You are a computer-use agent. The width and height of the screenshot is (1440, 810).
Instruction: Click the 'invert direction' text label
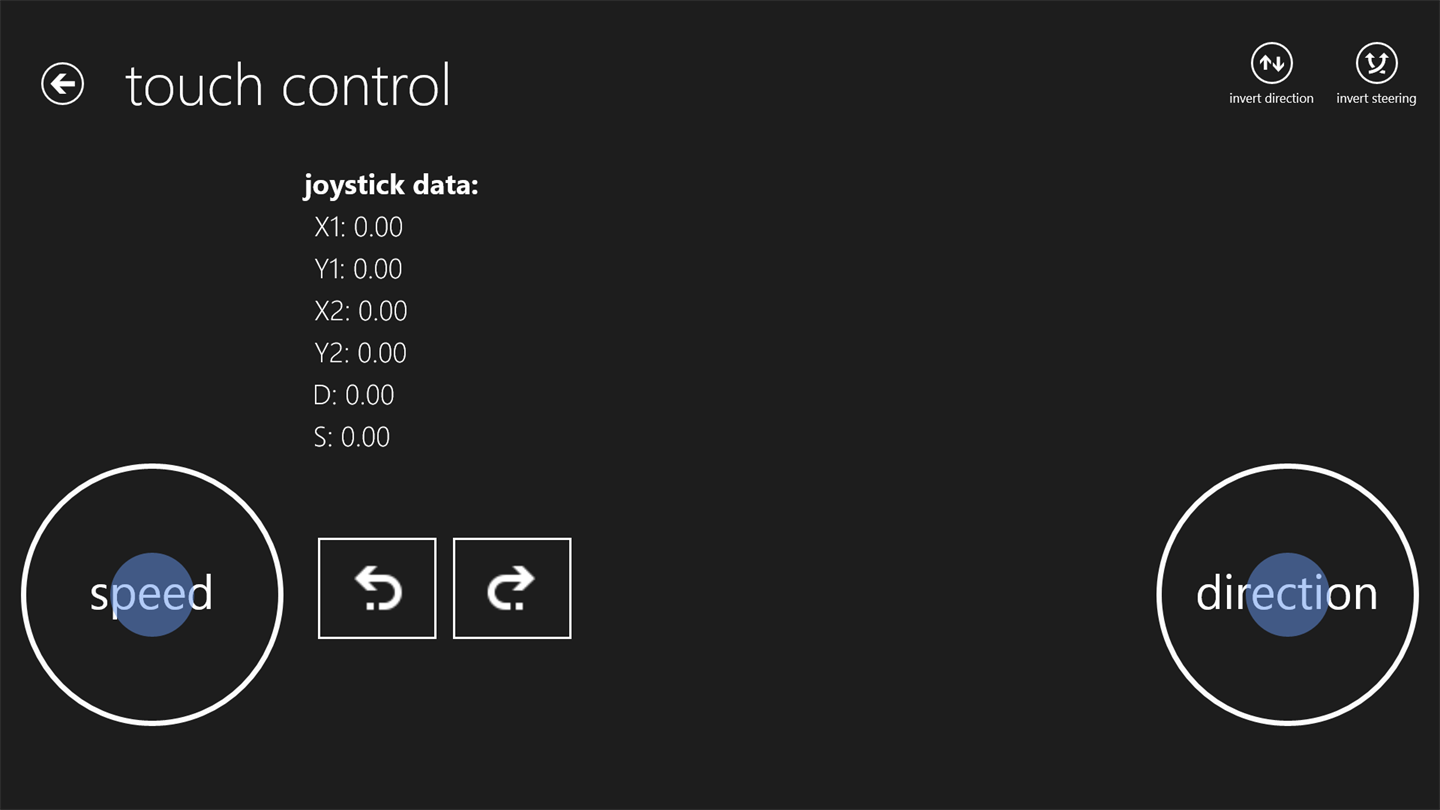pos(1271,98)
